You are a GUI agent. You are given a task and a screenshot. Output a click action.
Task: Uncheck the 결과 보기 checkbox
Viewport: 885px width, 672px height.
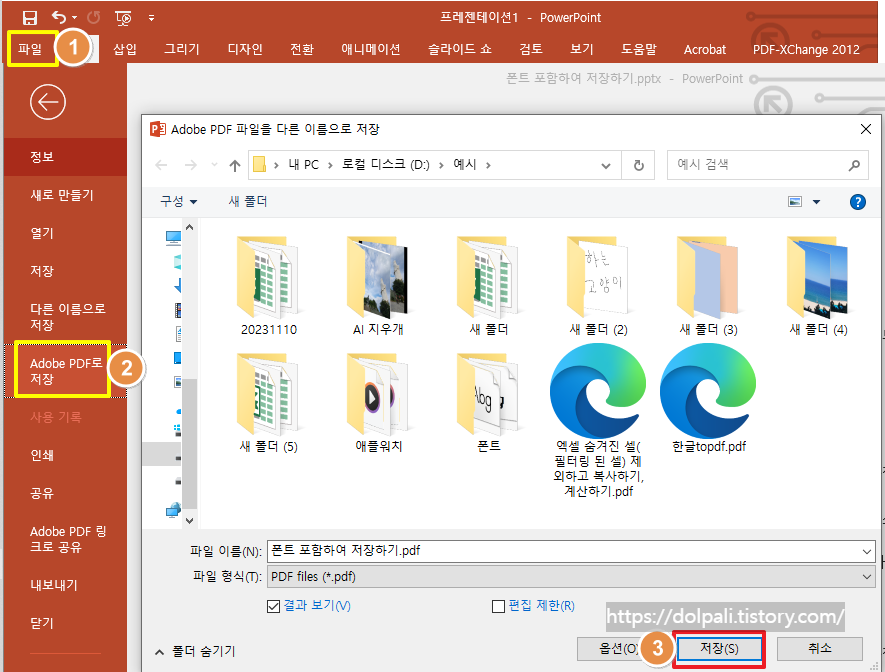273,606
